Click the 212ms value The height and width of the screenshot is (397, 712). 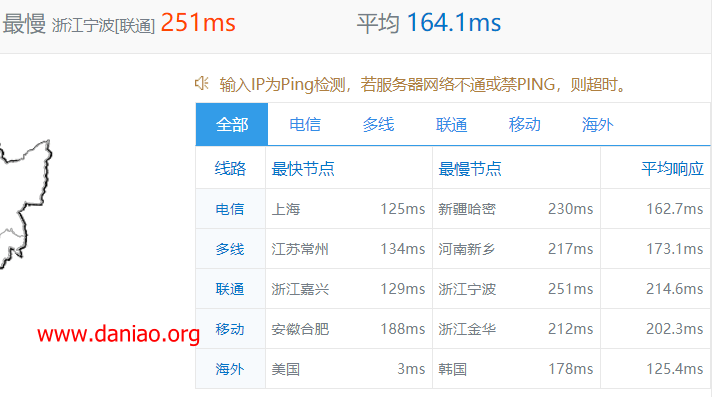(570, 329)
